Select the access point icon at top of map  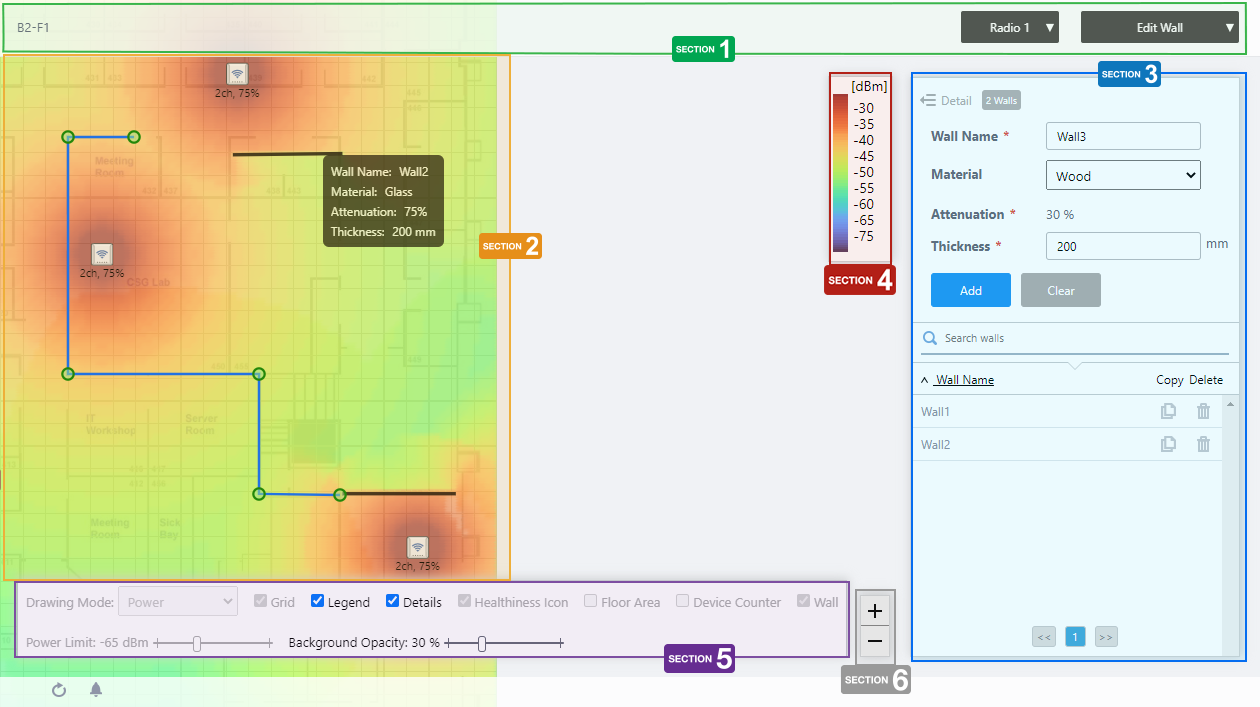[237, 74]
